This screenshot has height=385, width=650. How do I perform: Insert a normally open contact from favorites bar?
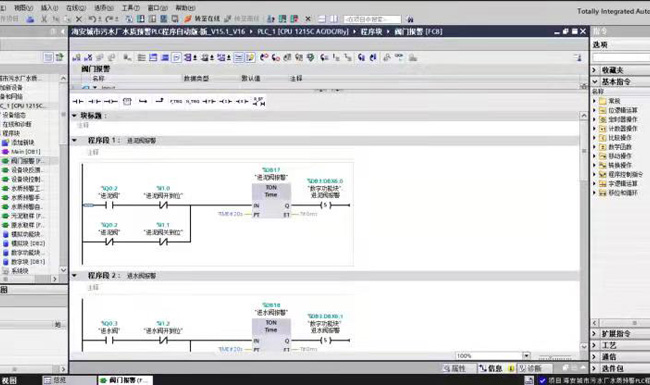[78, 102]
